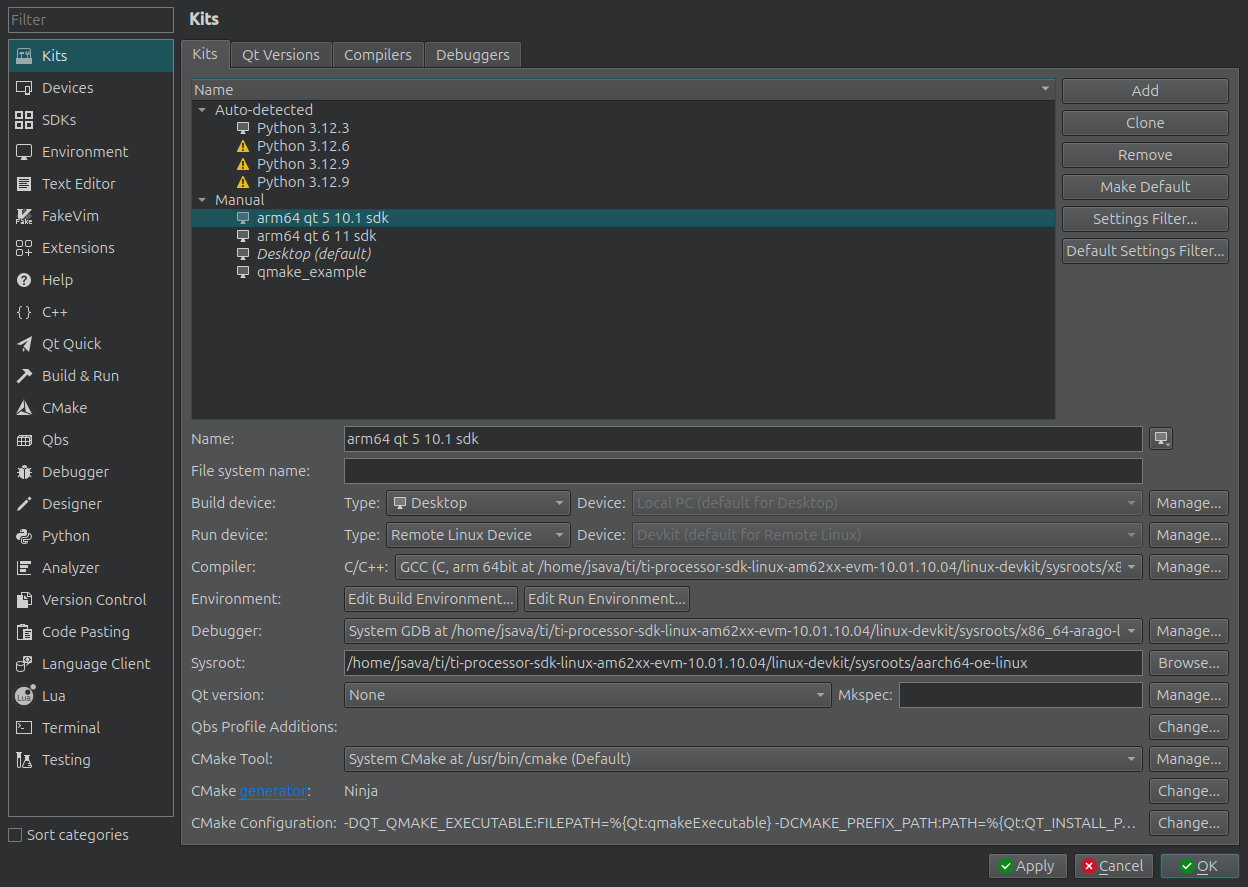This screenshot has height=887, width=1248.
Task: Confirm settings with the OK button
Action: pos(1200,866)
